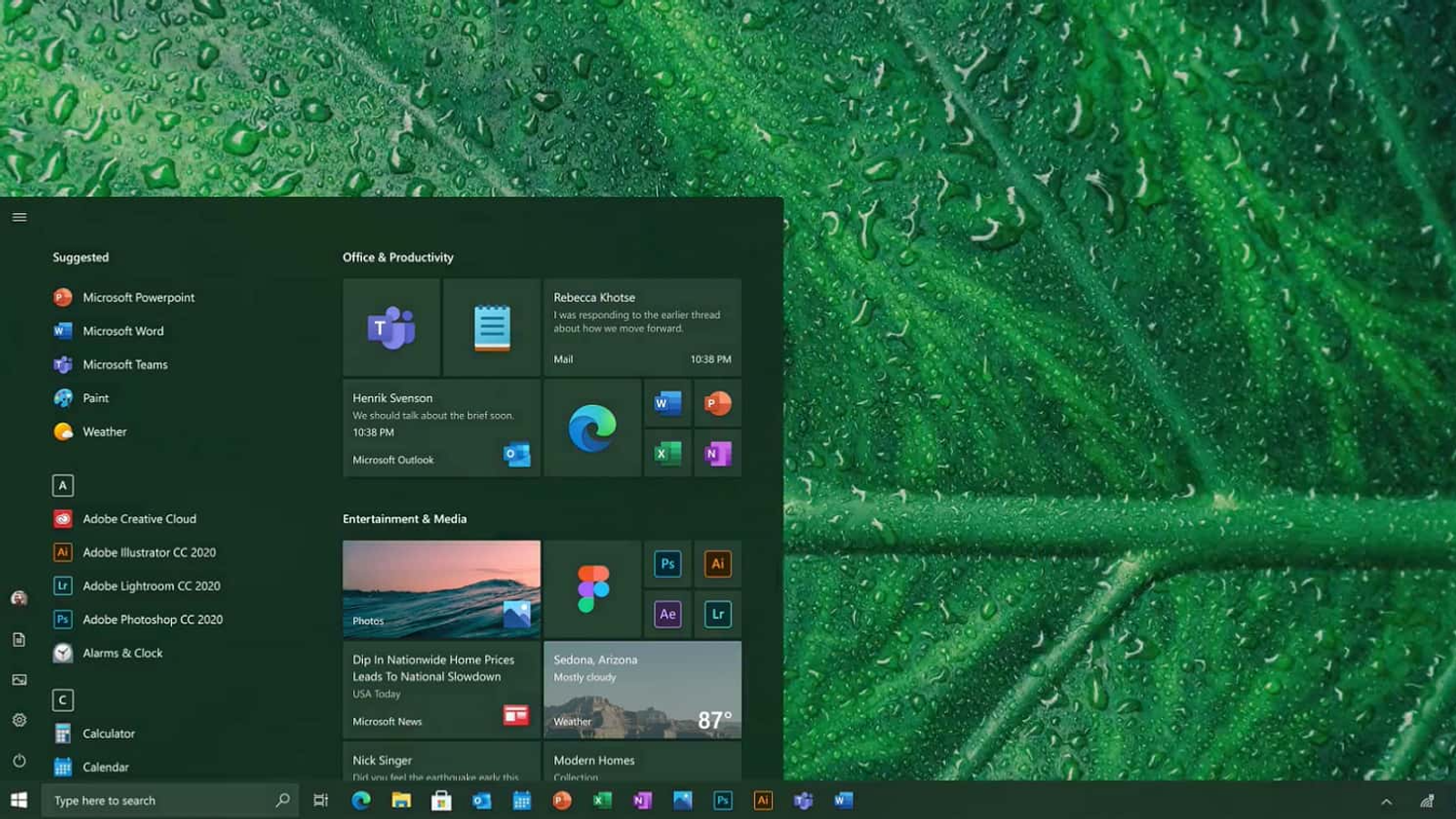Click the 'Type here to search' box
1456x819 pixels.
click(x=170, y=801)
